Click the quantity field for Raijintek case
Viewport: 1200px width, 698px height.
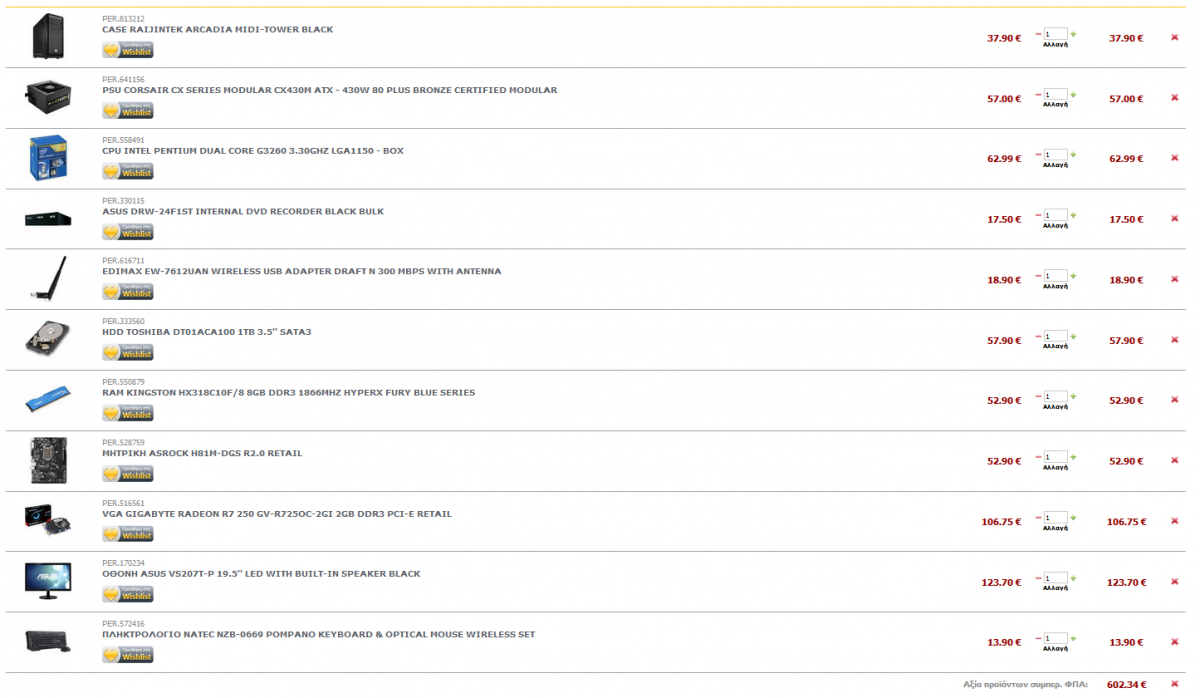(x=1055, y=35)
